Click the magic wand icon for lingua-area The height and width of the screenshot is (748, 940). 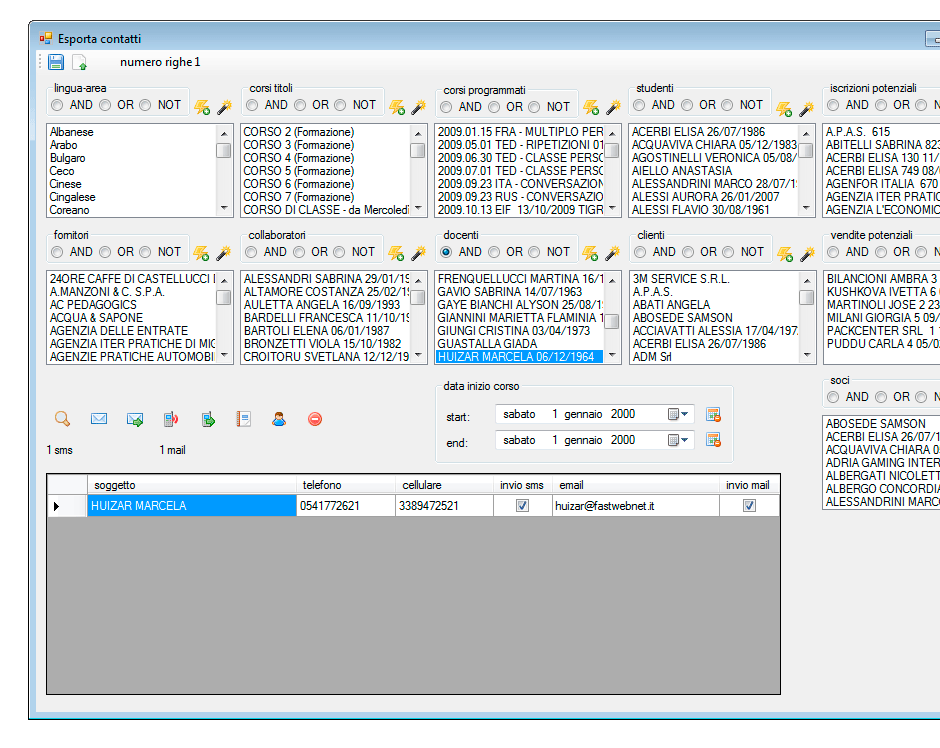224,107
